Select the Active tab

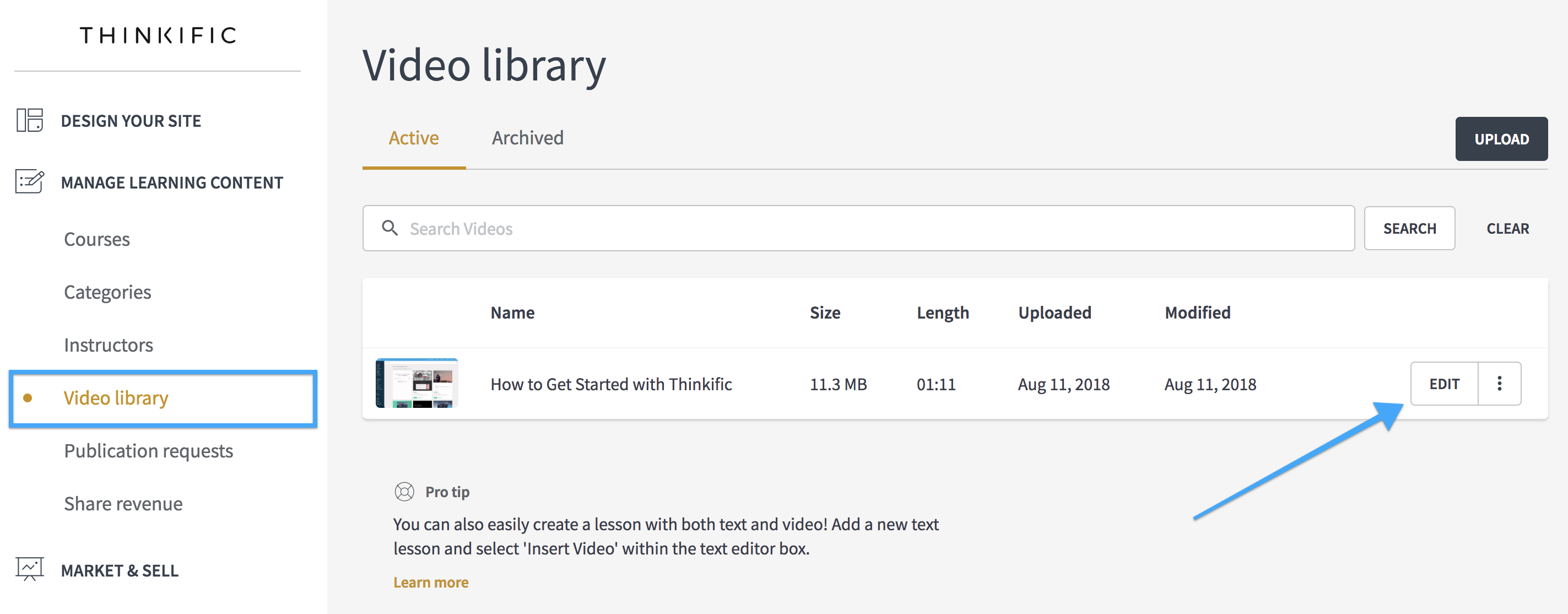coord(414,138)
